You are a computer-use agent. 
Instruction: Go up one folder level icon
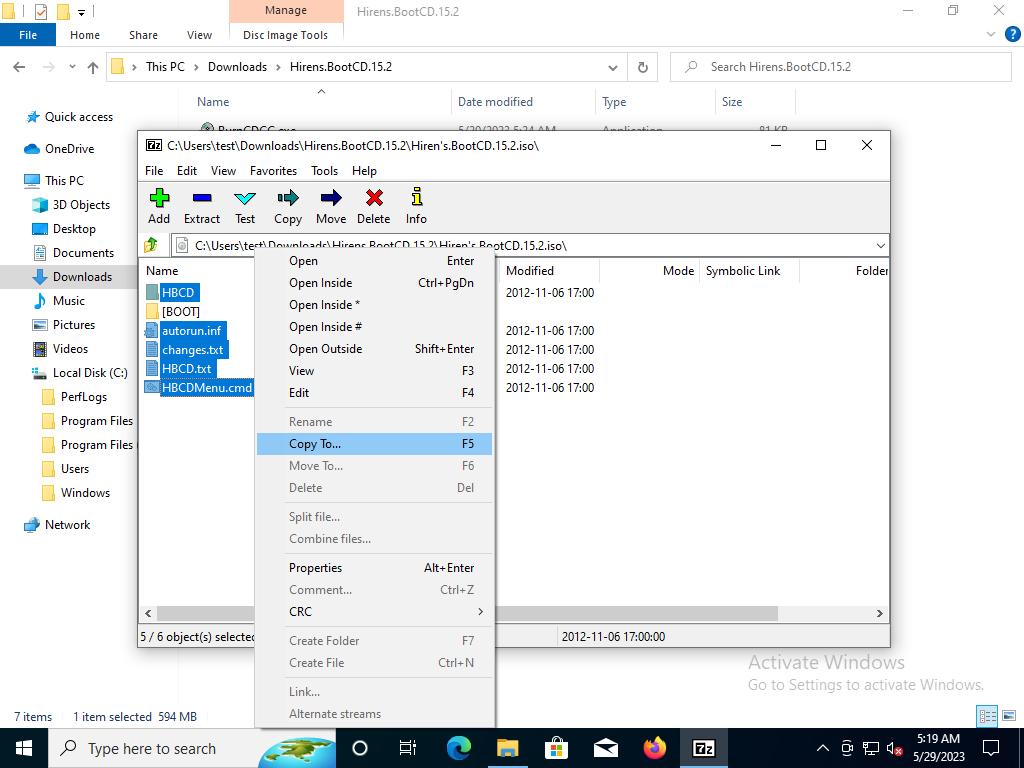pos(152,245)
